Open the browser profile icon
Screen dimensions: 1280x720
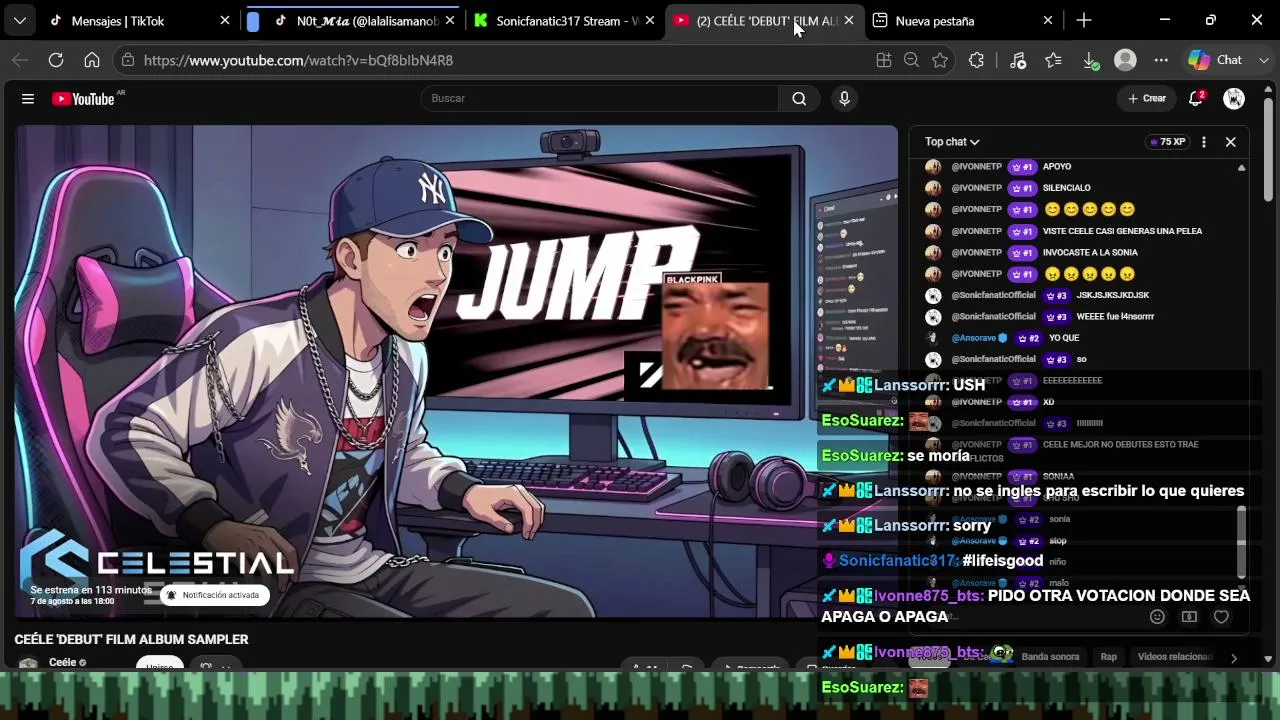(1125, 60)
